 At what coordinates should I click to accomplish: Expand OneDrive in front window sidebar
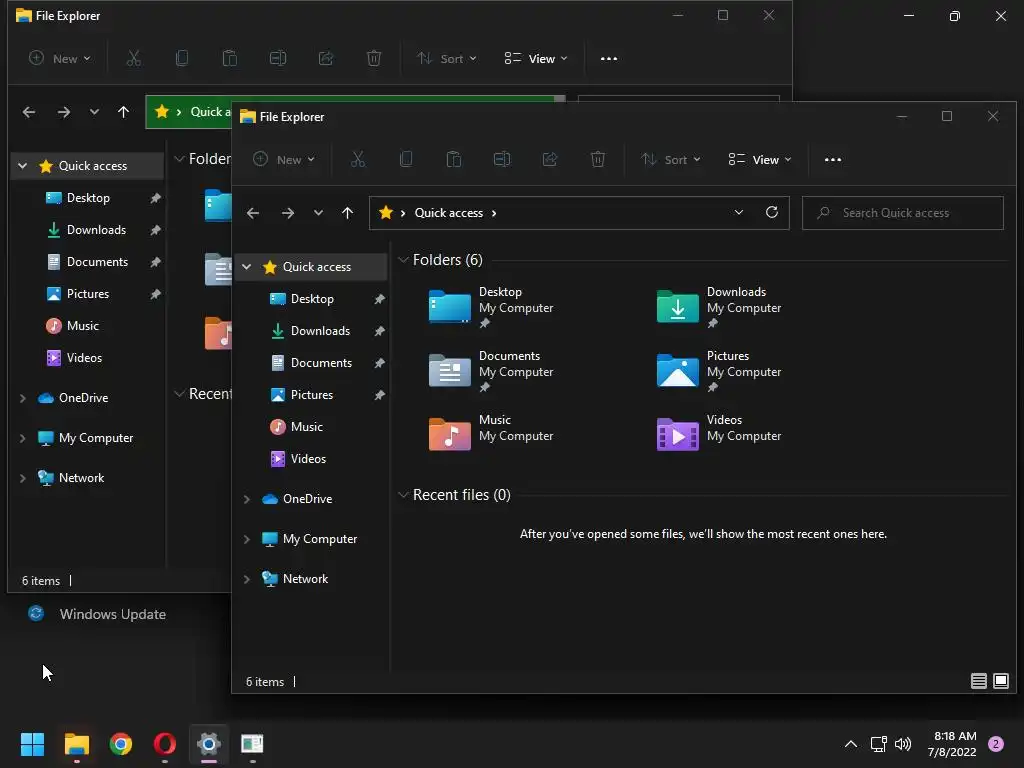click(x=247, y=499)
